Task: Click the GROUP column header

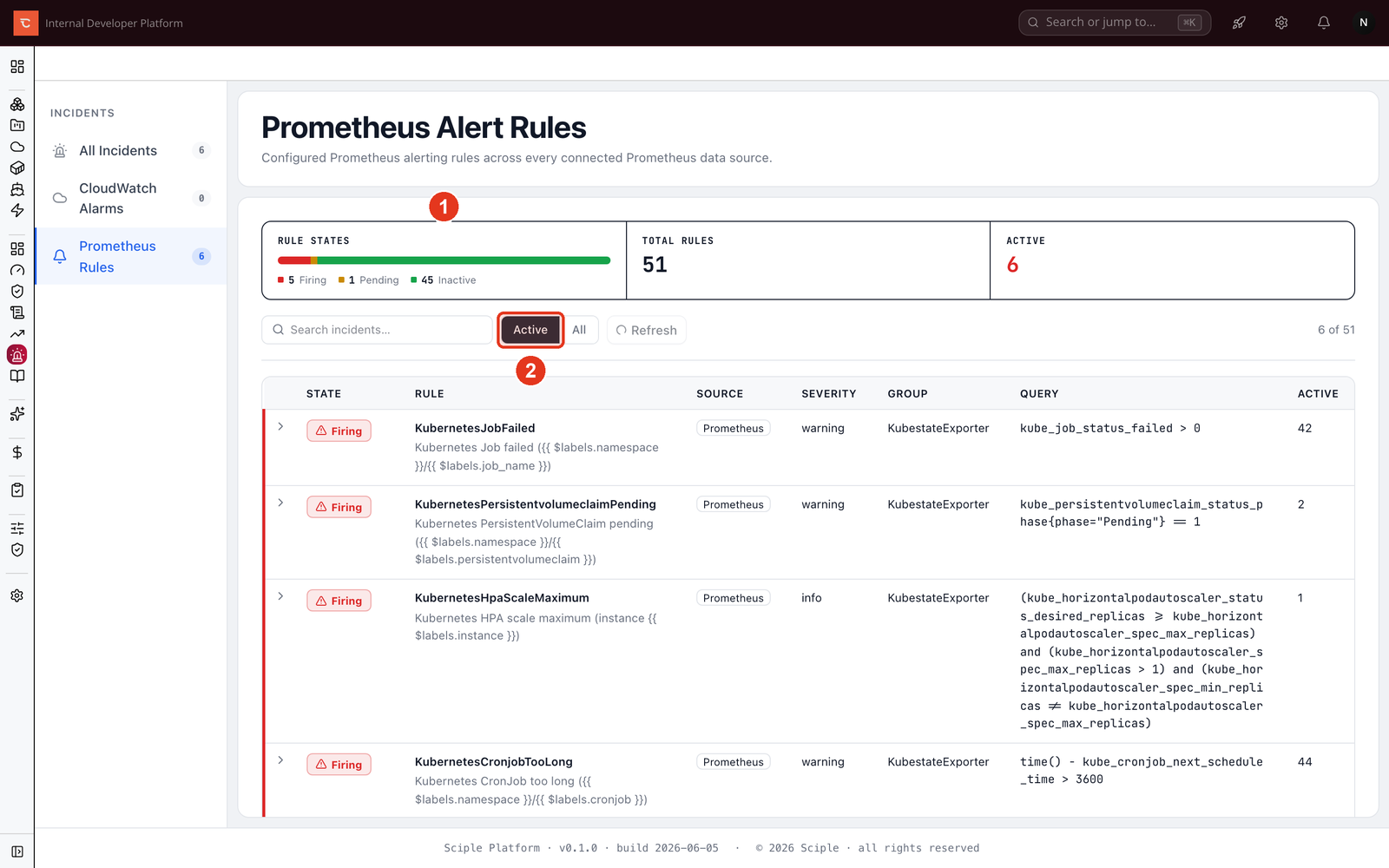Action: 908,394
